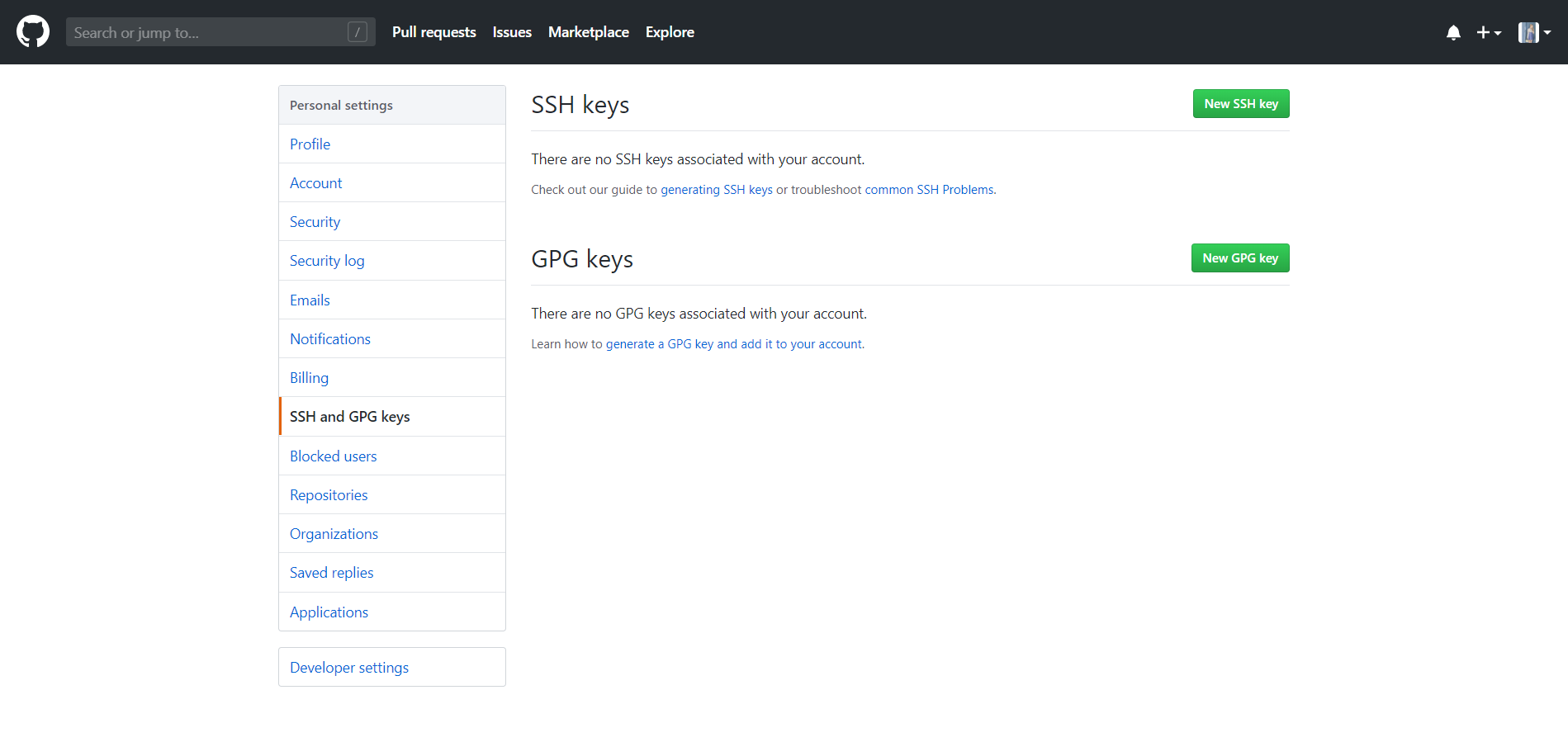This screenshot has width=1568, height=742.
Task: Open the user avatar menu
Action: click(x=1534, y=32)
